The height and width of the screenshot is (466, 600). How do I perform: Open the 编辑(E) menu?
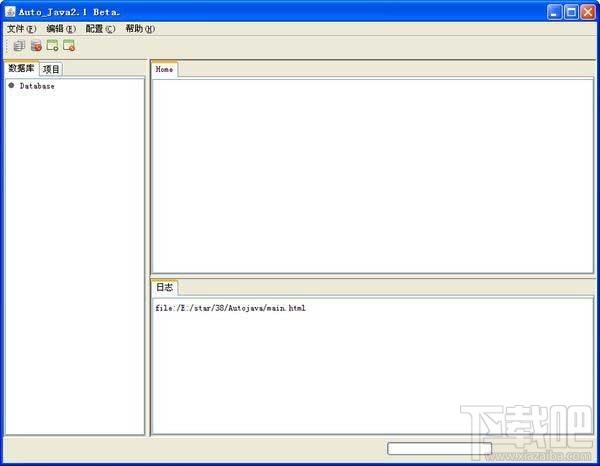pos(61,29)
